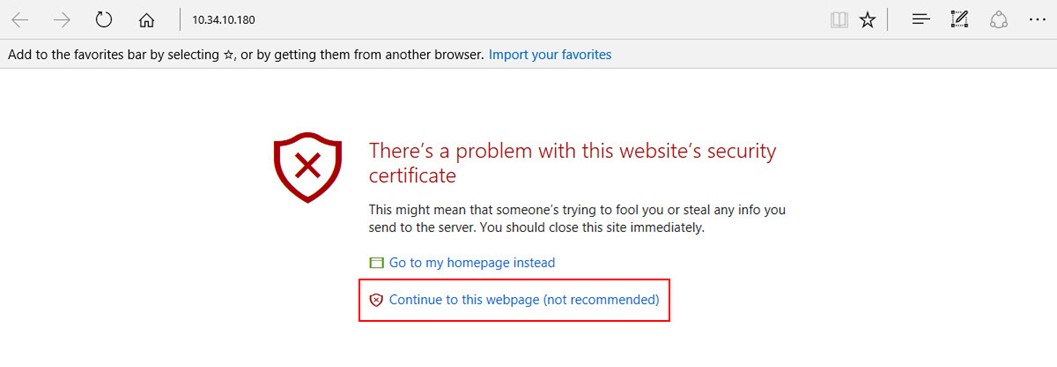Click the favorites bar hint text

pyautogui.click(x=246, y=55)
